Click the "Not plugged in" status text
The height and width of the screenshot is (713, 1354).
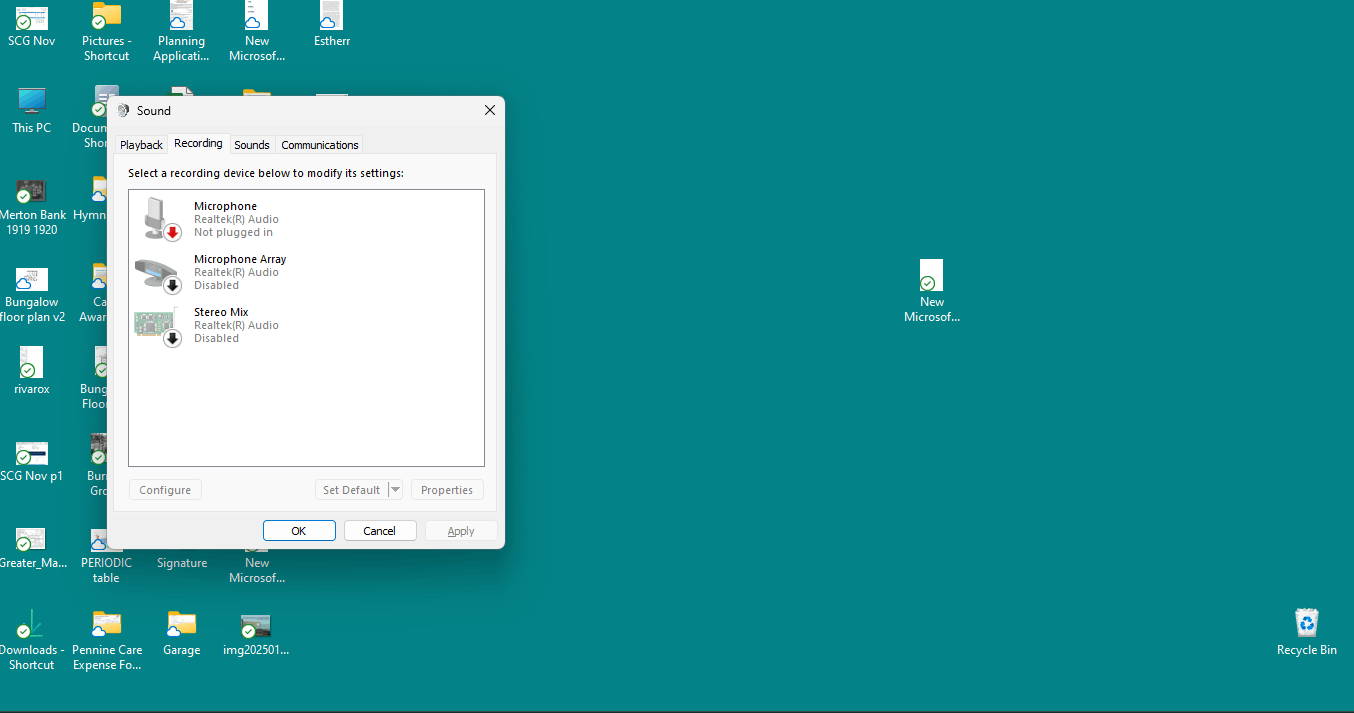pyautogui.click(x=233, y=232)
